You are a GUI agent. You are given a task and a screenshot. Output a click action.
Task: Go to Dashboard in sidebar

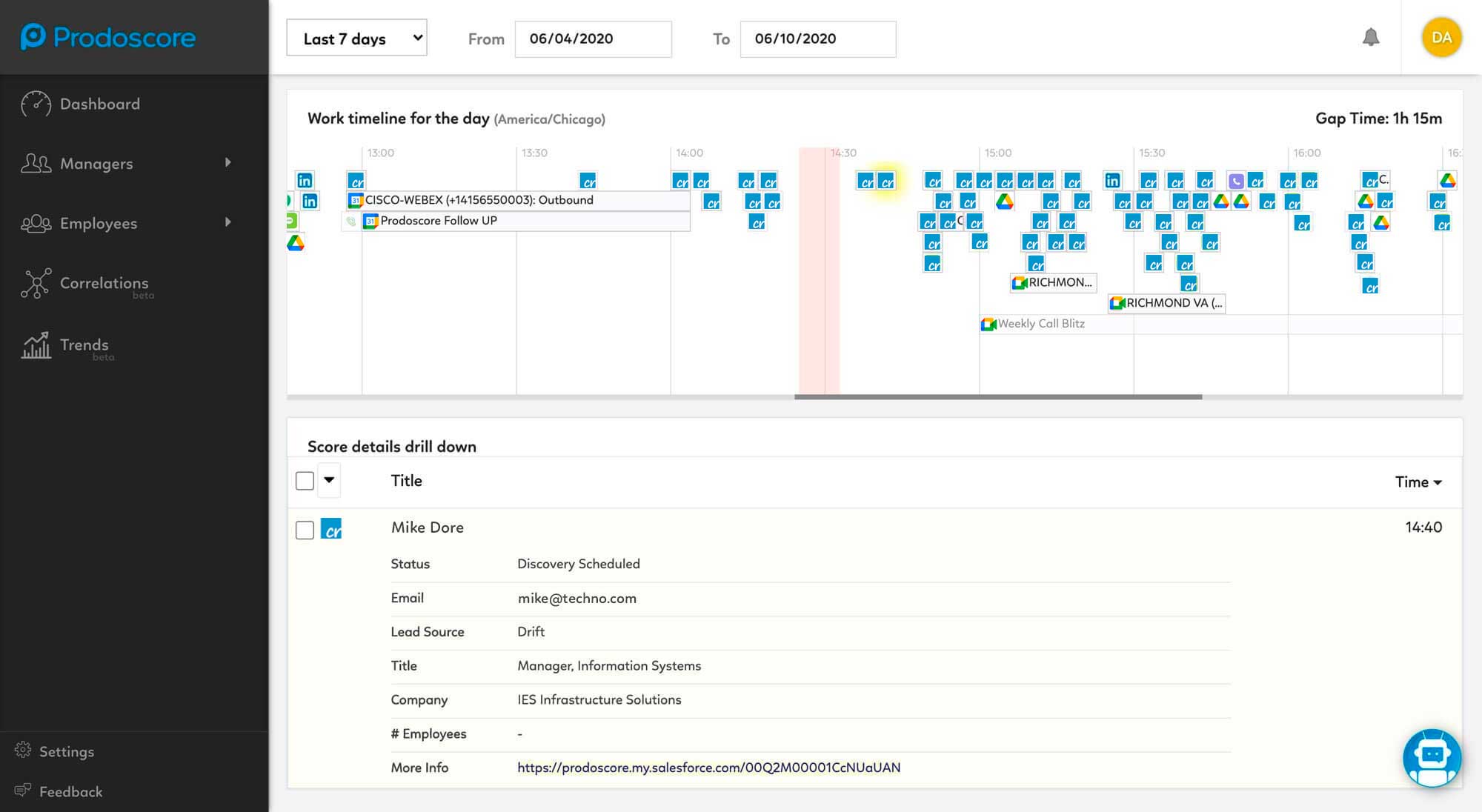(99, 104)
